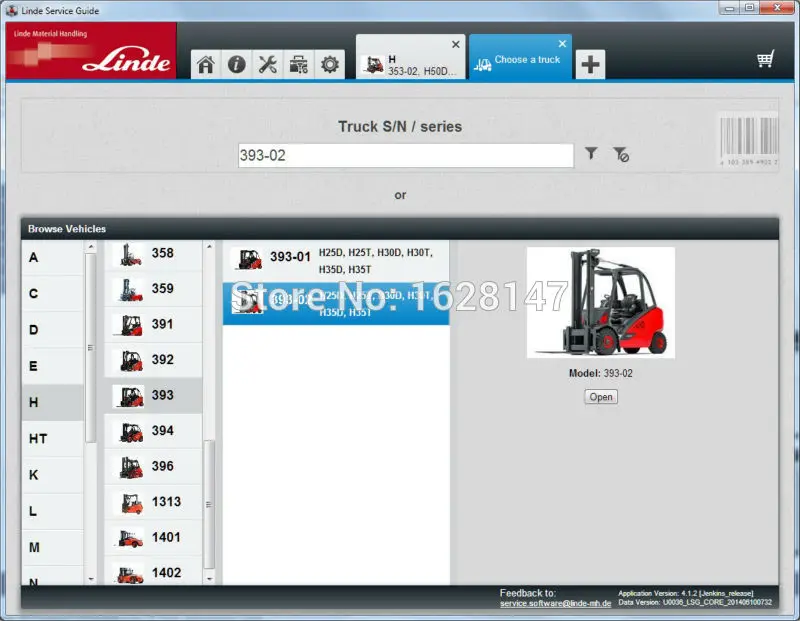Select series 1401 forklift icon
This screenshot has height=621, width=800.
(x=131, y=539)
